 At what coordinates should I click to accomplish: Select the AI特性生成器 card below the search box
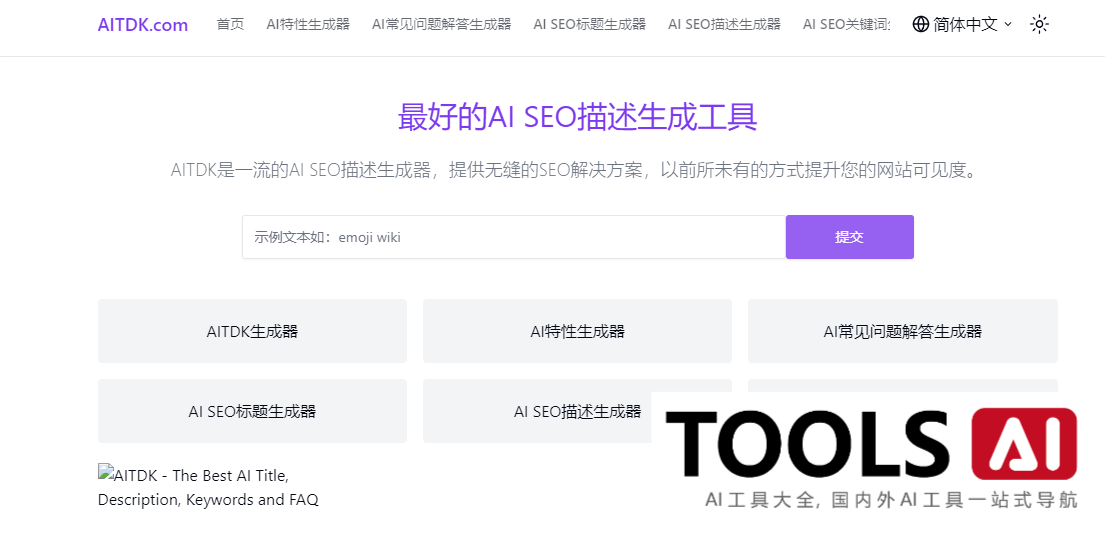[577, 331]
